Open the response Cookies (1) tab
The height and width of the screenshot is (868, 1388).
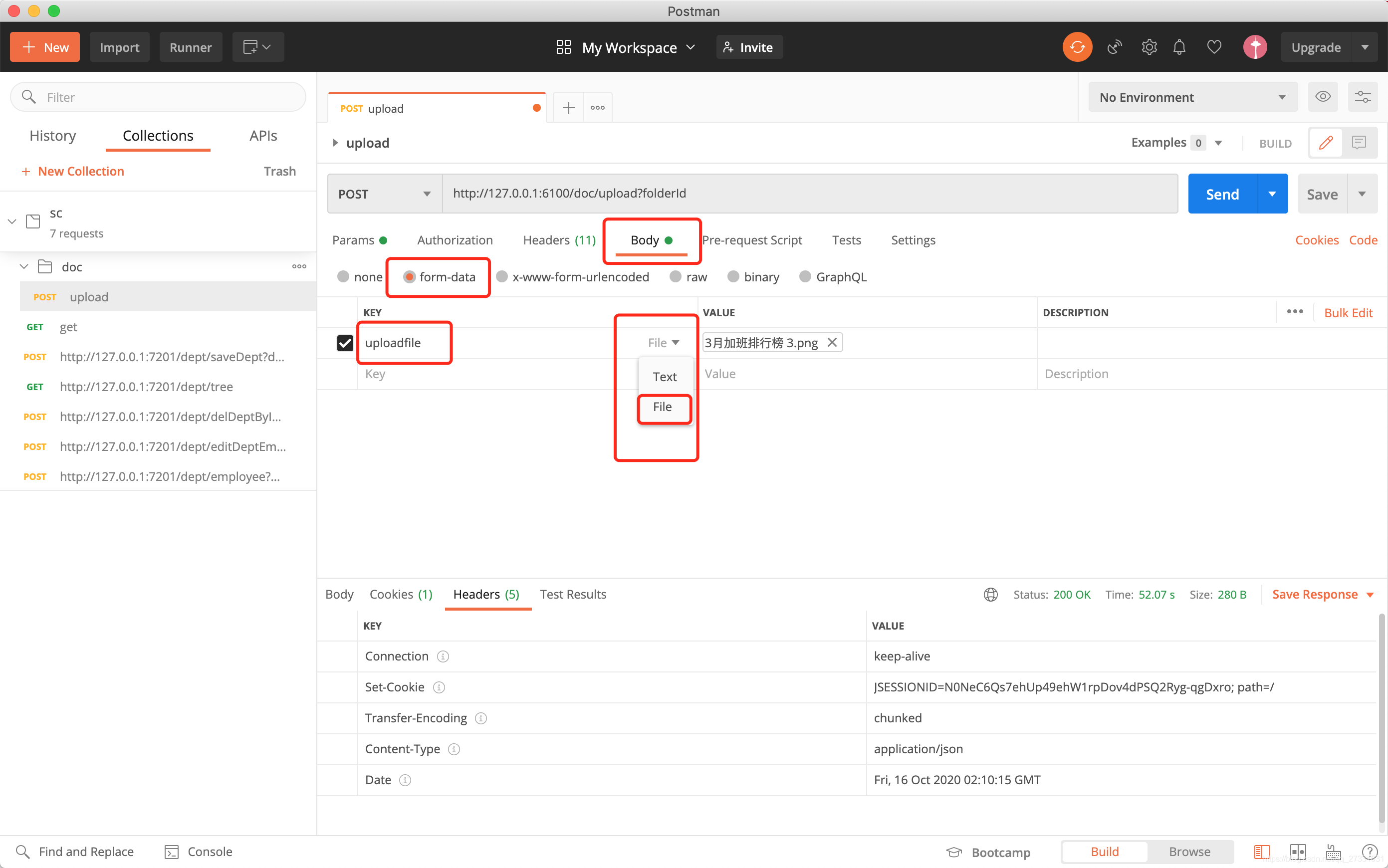point(401,594)
